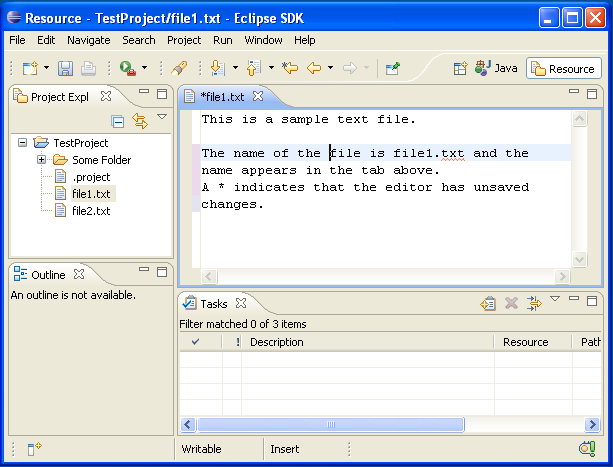Viewport: 613px width, 467px height.
Task: Open the Edit menu
Action: click(x=46, y=40)
